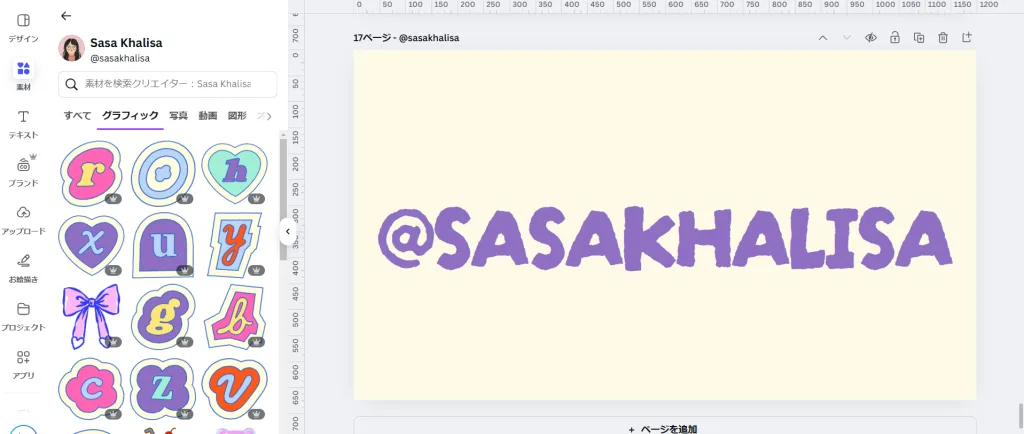Open the テキスト (Text) tool panel
The height and width of the screenshot is (434, 1024).
23,123
